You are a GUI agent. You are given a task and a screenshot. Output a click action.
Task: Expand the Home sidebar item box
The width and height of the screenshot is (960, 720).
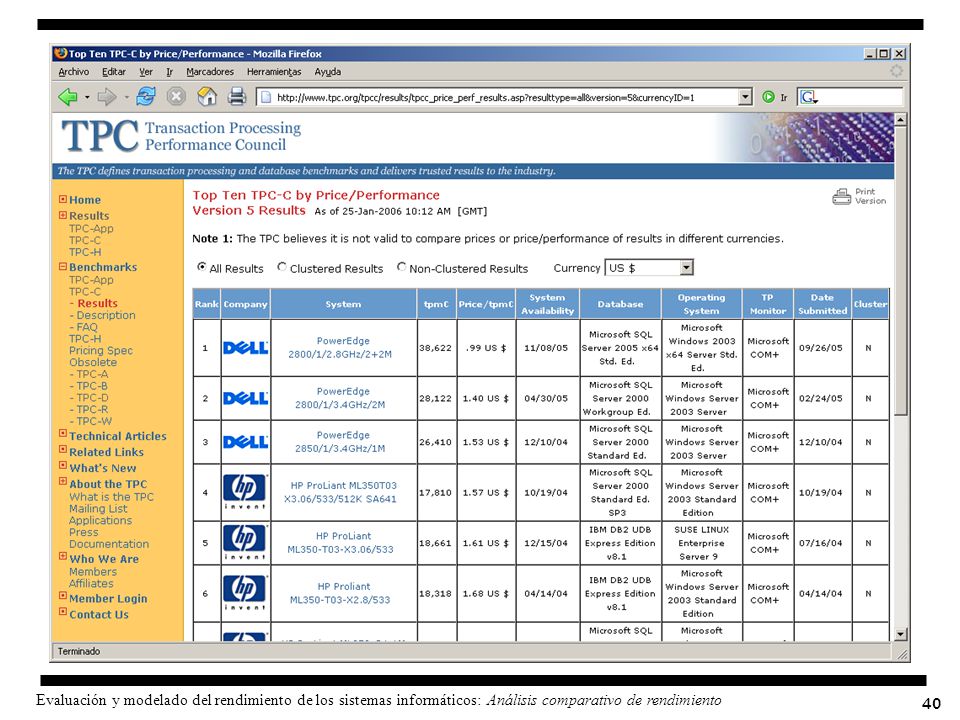point(62,199)
